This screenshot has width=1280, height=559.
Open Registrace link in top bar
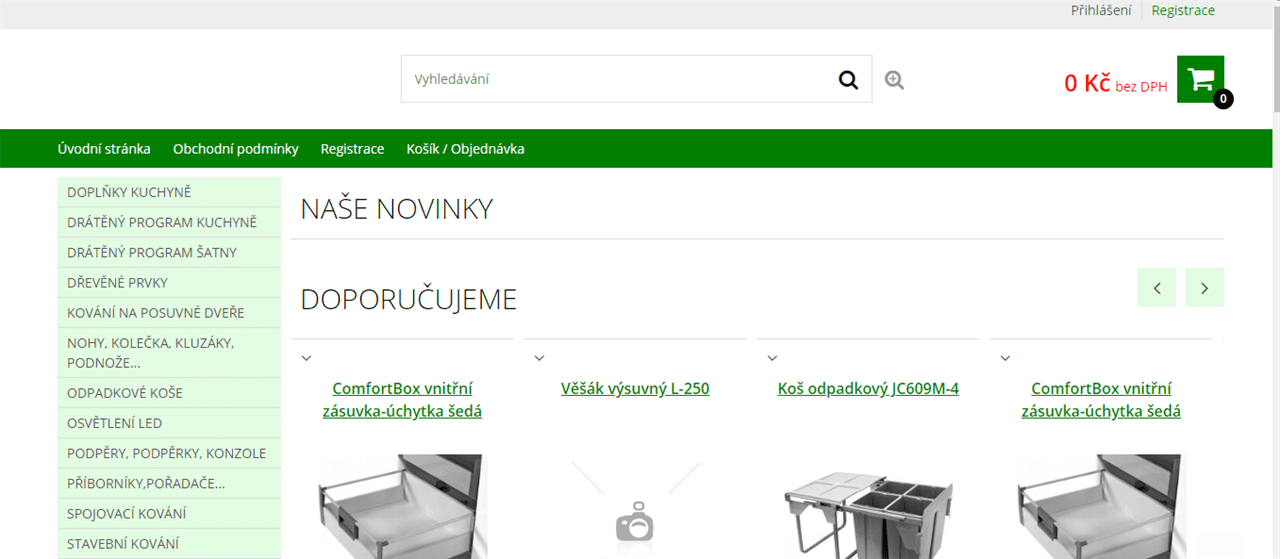(x=1183, y=10)
